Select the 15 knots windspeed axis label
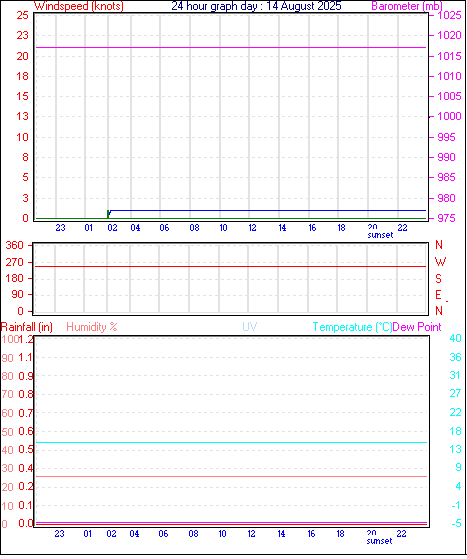 [22, 96]
